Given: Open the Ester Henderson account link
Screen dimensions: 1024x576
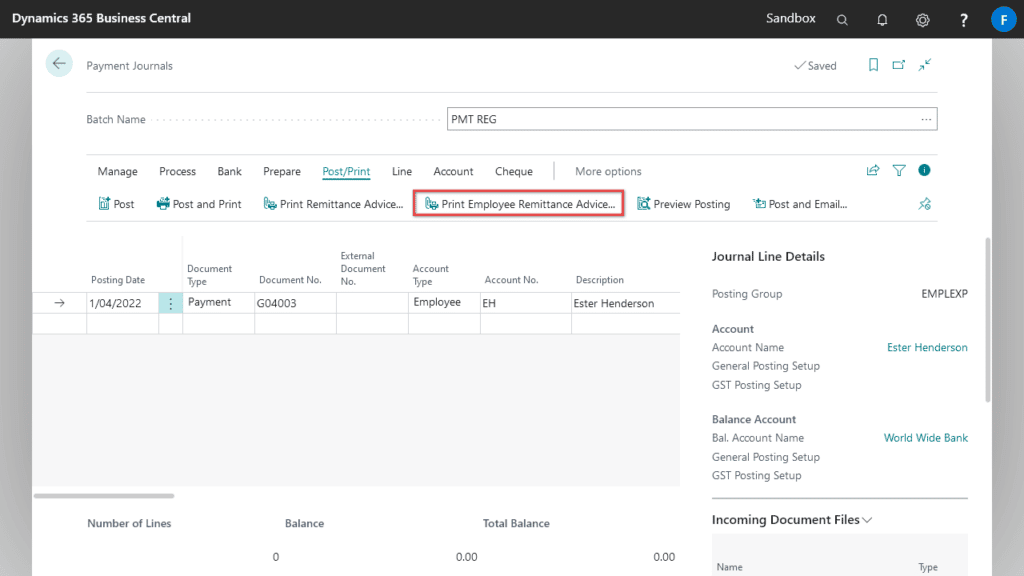Looking at the screenshot, I should point(927,348).
